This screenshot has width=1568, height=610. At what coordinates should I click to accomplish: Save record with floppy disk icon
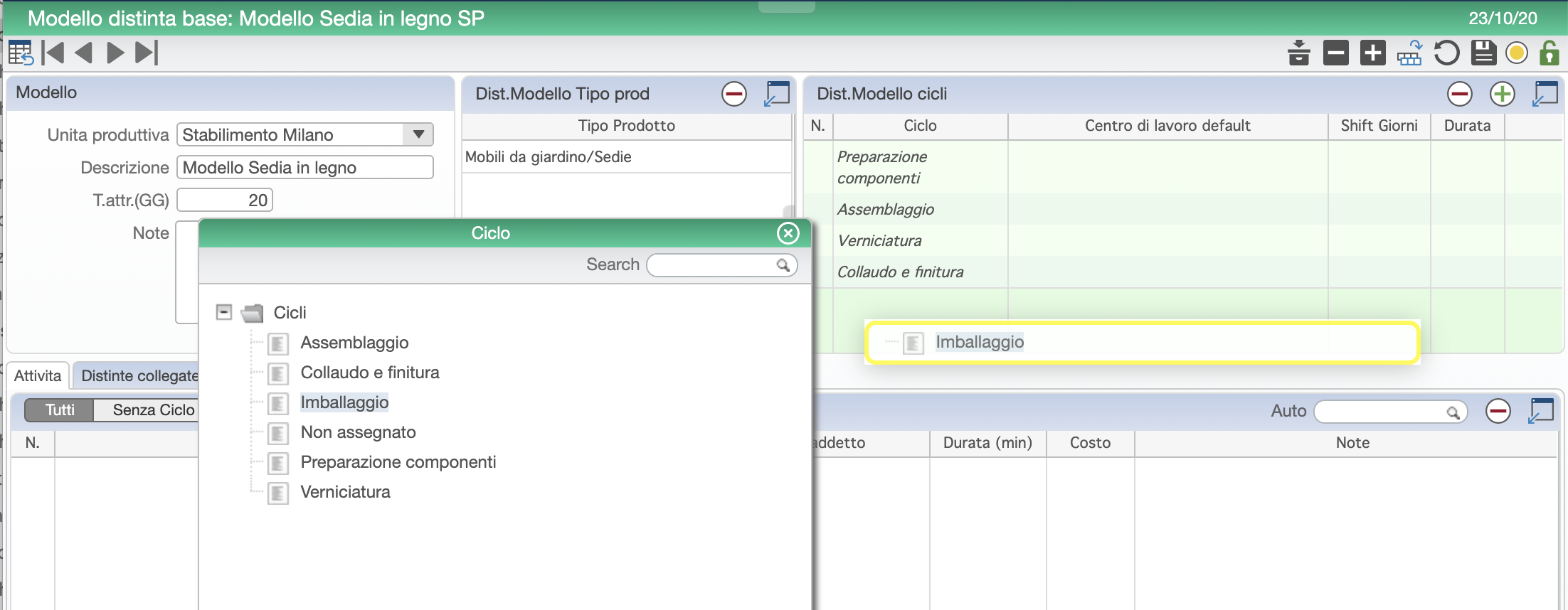coord(1483,53)
